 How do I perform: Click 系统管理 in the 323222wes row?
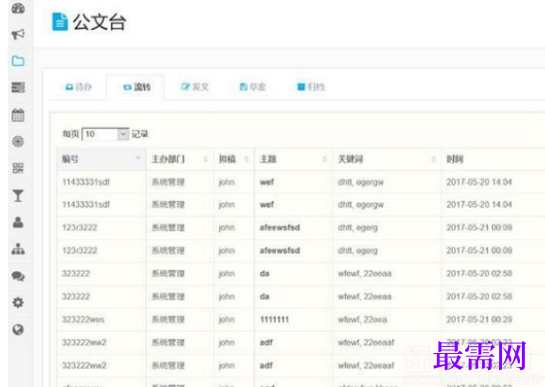(x=168, y=320)
